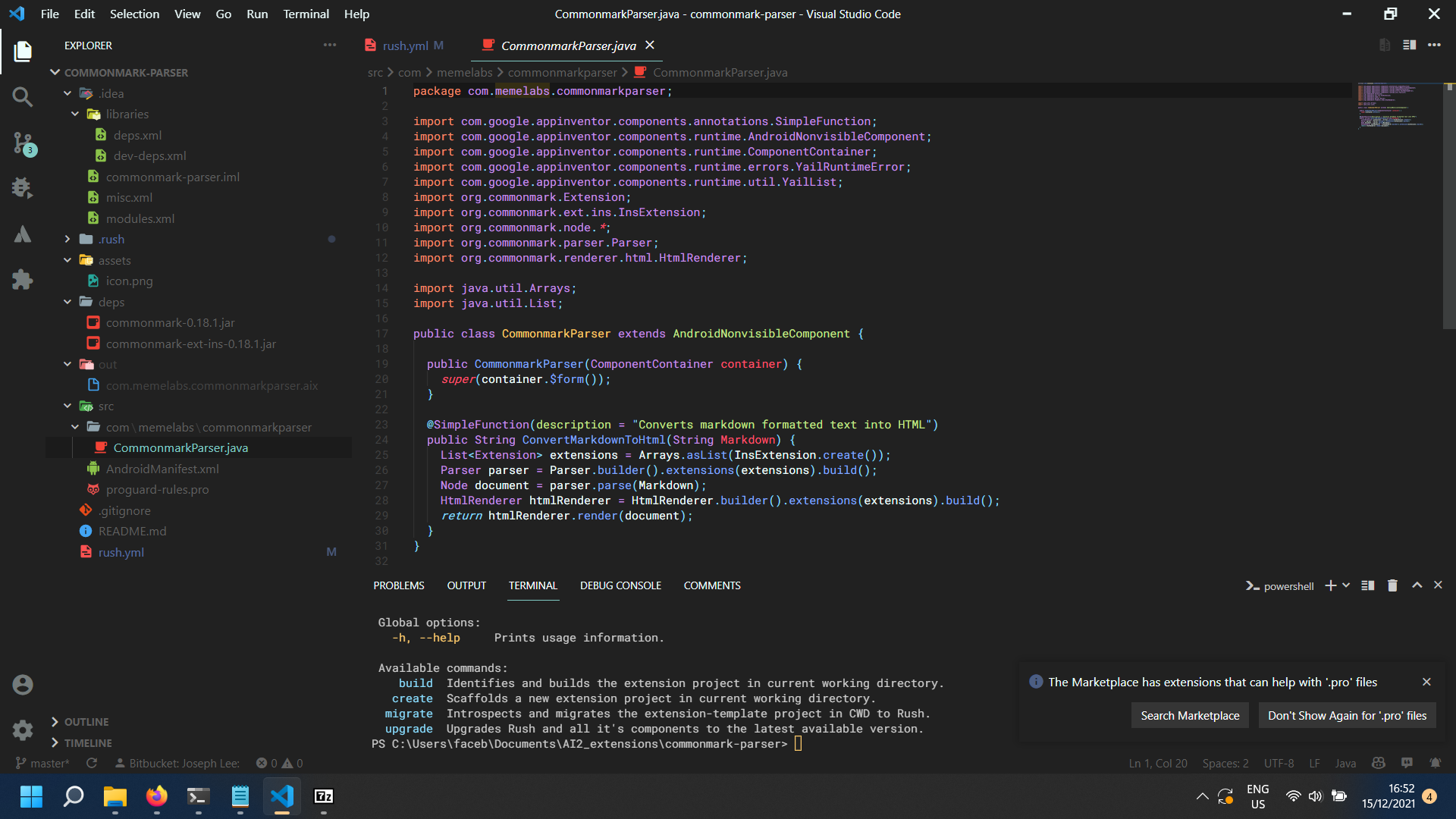Switch to the PROBLEMS panel tab
The height and width of the screenshot is (819, 1456).
tap(399, 585)
